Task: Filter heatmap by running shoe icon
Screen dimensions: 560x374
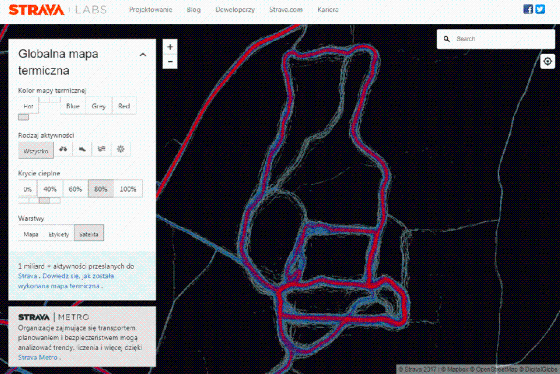Action: pyautogui.click(x=82, y=149)
